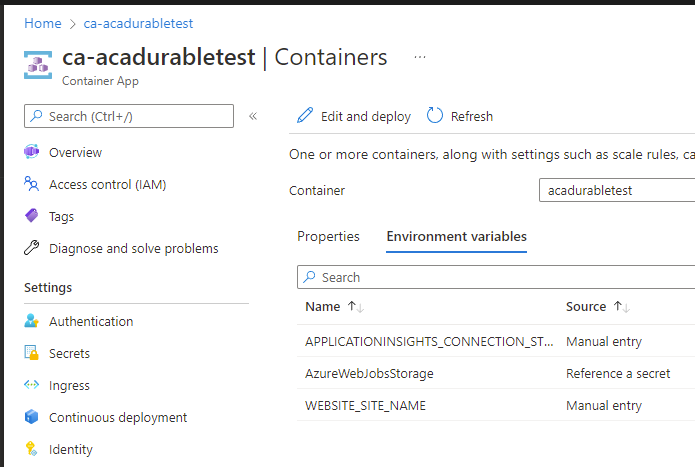Click the Secrets lock icon
The width and height of the screenshot is (695, 467).
[x=31, y=353]
